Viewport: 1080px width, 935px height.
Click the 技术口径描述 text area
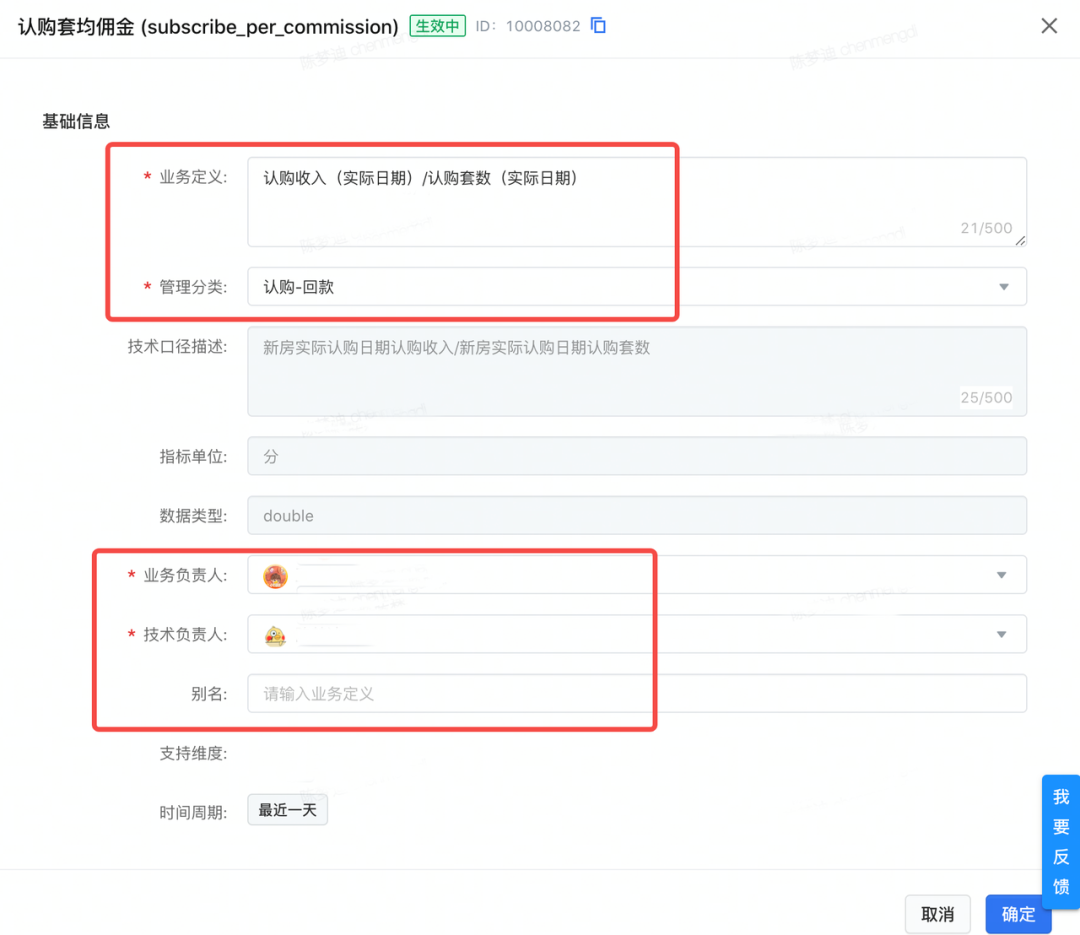tap(636, 371)
